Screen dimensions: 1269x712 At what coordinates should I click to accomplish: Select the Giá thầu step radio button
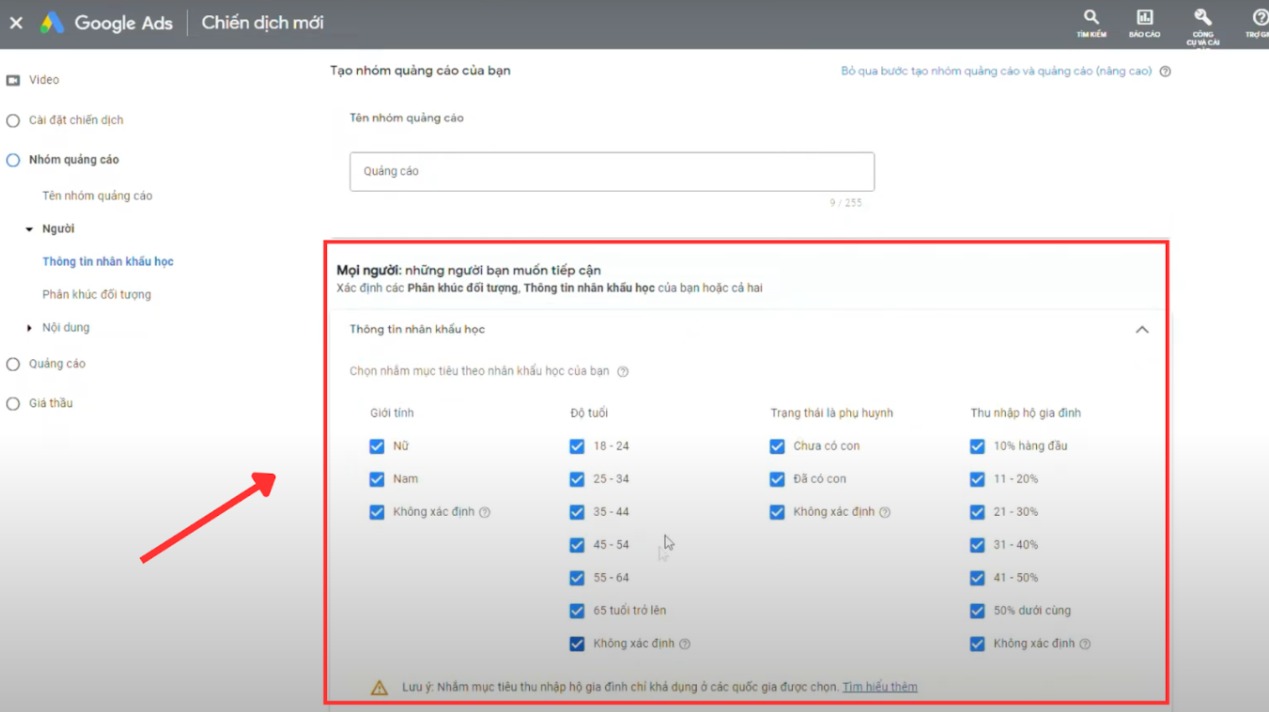tap(14, 403)
